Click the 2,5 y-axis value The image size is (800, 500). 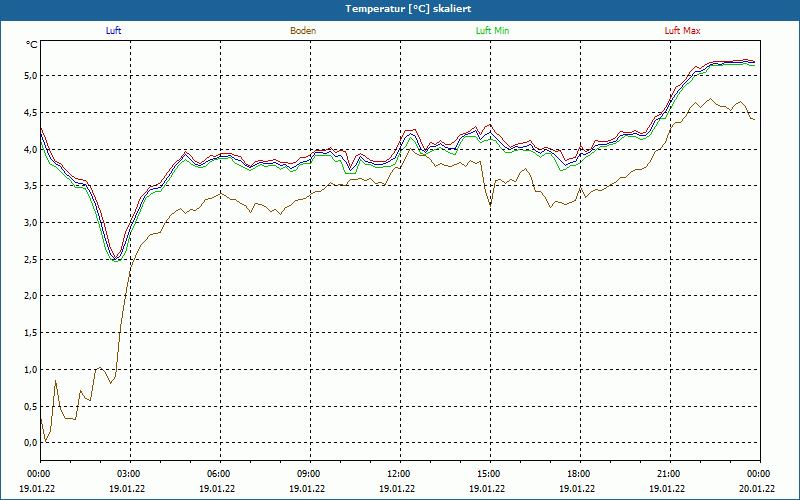pos(31,259)
